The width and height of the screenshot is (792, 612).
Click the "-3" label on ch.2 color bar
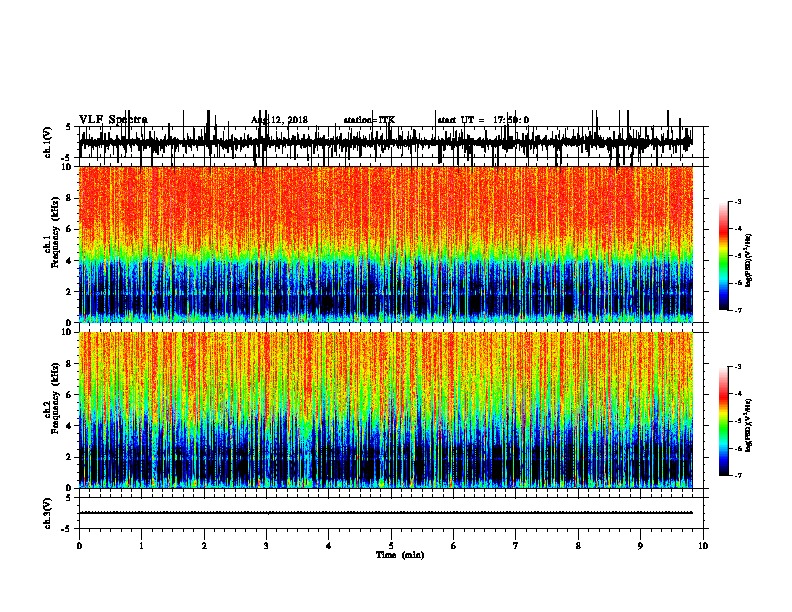(x=738, y=367)
